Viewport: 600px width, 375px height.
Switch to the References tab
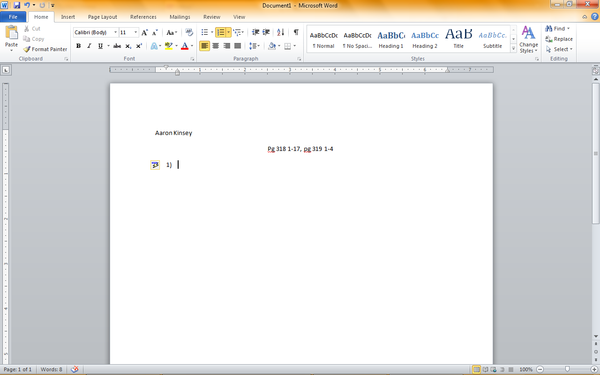tap(143, 17)
